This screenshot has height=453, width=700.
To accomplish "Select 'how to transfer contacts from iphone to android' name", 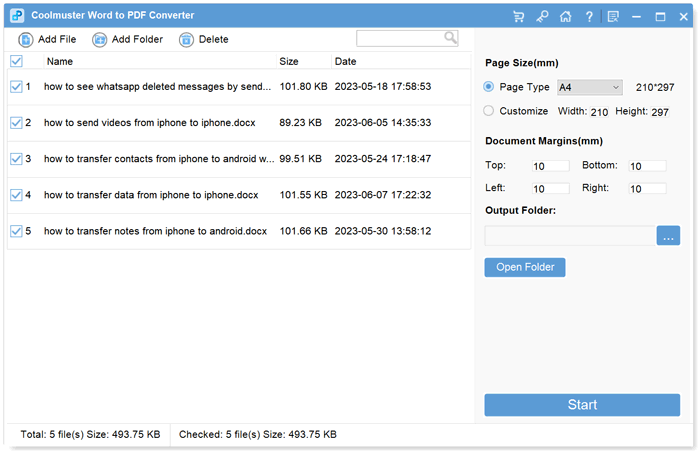I will coord(159,159).
